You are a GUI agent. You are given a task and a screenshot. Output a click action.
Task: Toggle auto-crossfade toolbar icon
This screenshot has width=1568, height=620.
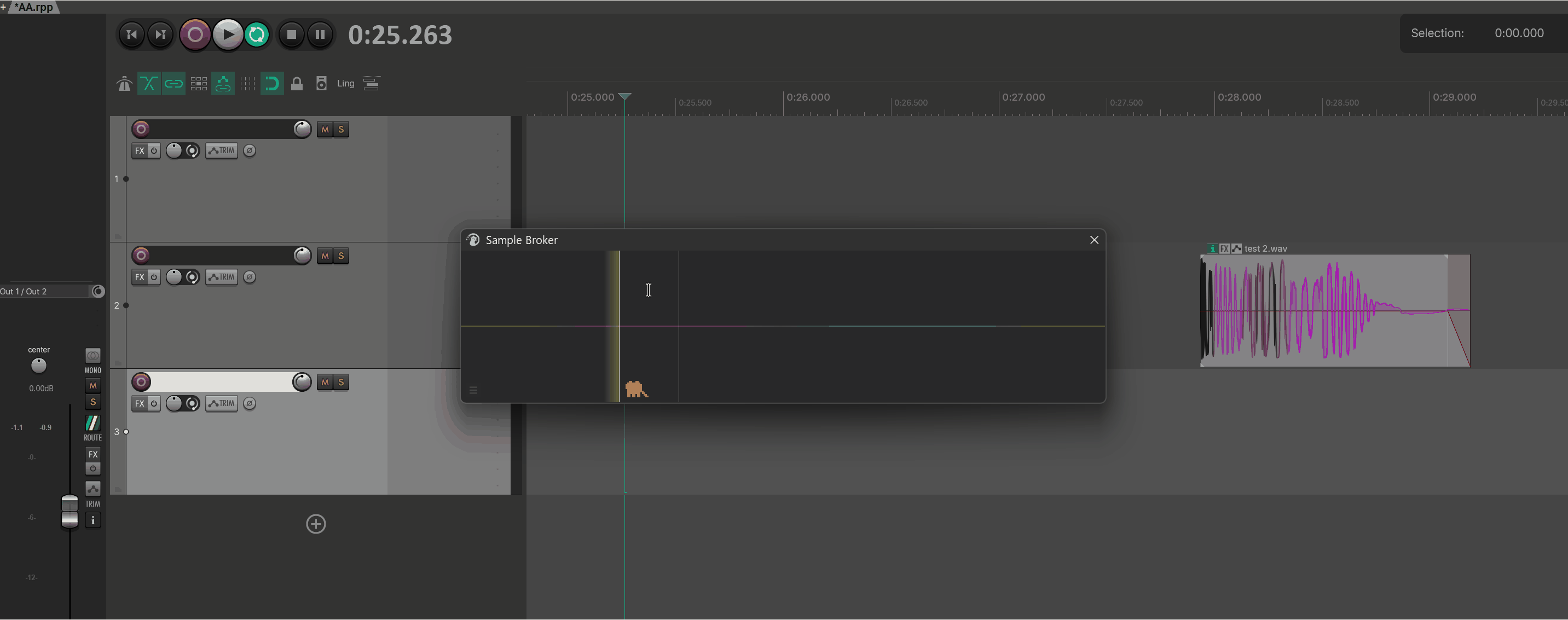pos(148,83)
